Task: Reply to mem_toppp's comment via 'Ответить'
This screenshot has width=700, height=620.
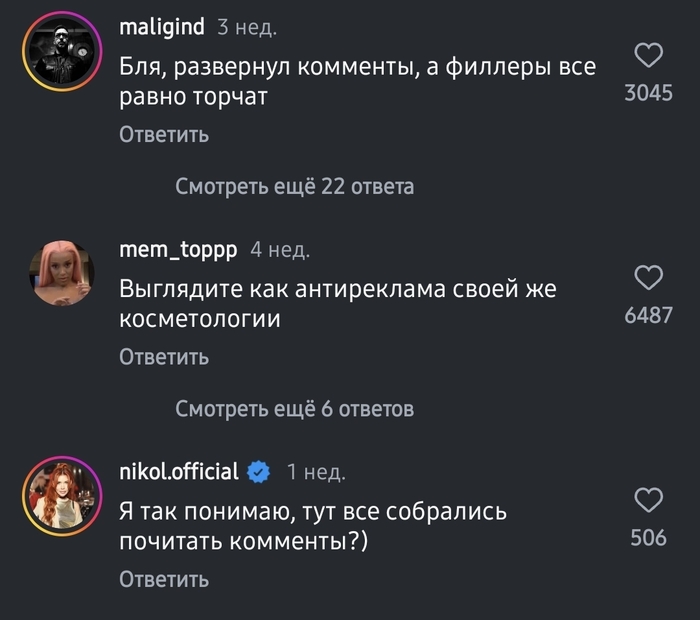Action: tap(164, 356)
